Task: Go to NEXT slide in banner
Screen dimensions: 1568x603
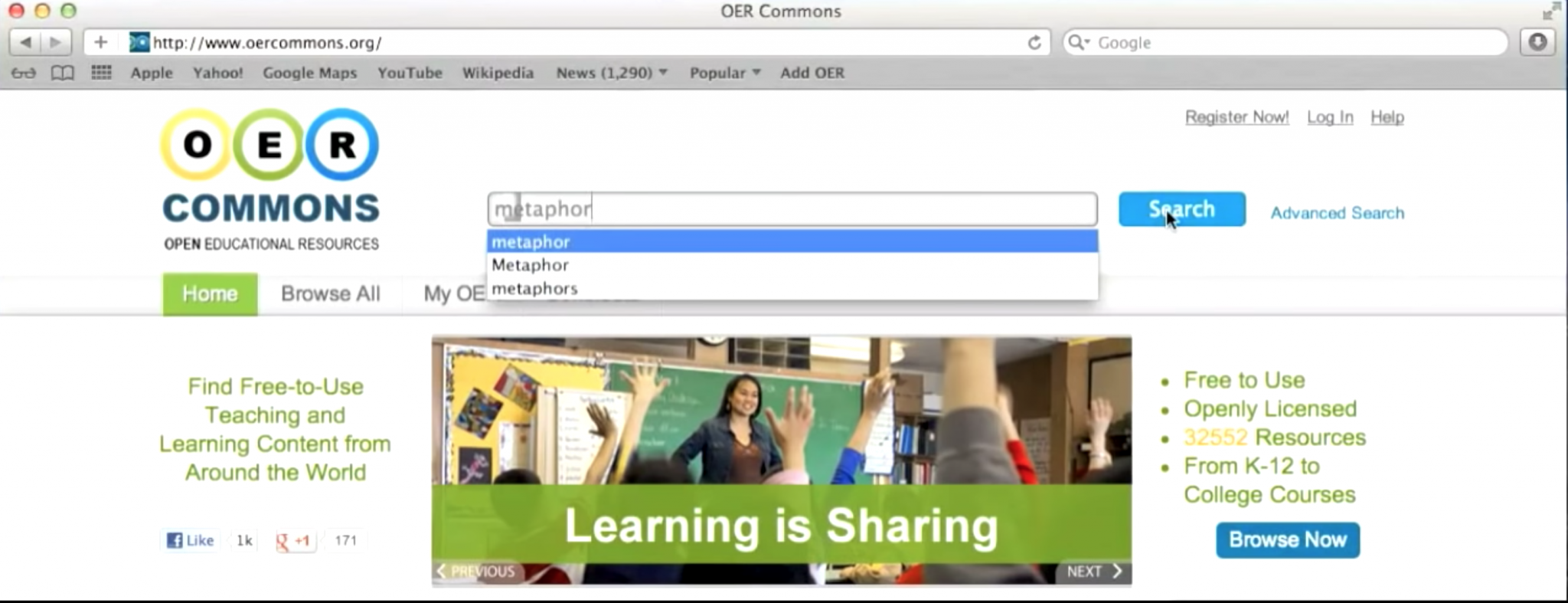Action: click(x=1095, y=572)
